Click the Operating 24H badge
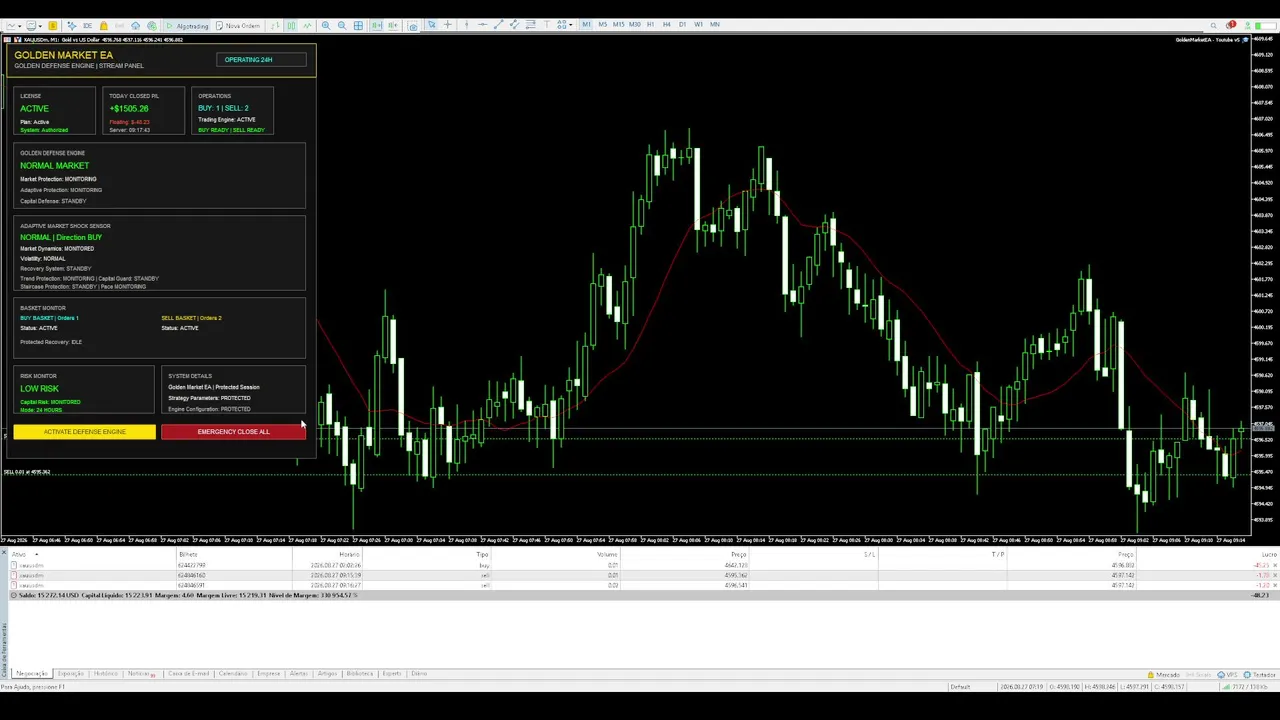 coord(261,60)
